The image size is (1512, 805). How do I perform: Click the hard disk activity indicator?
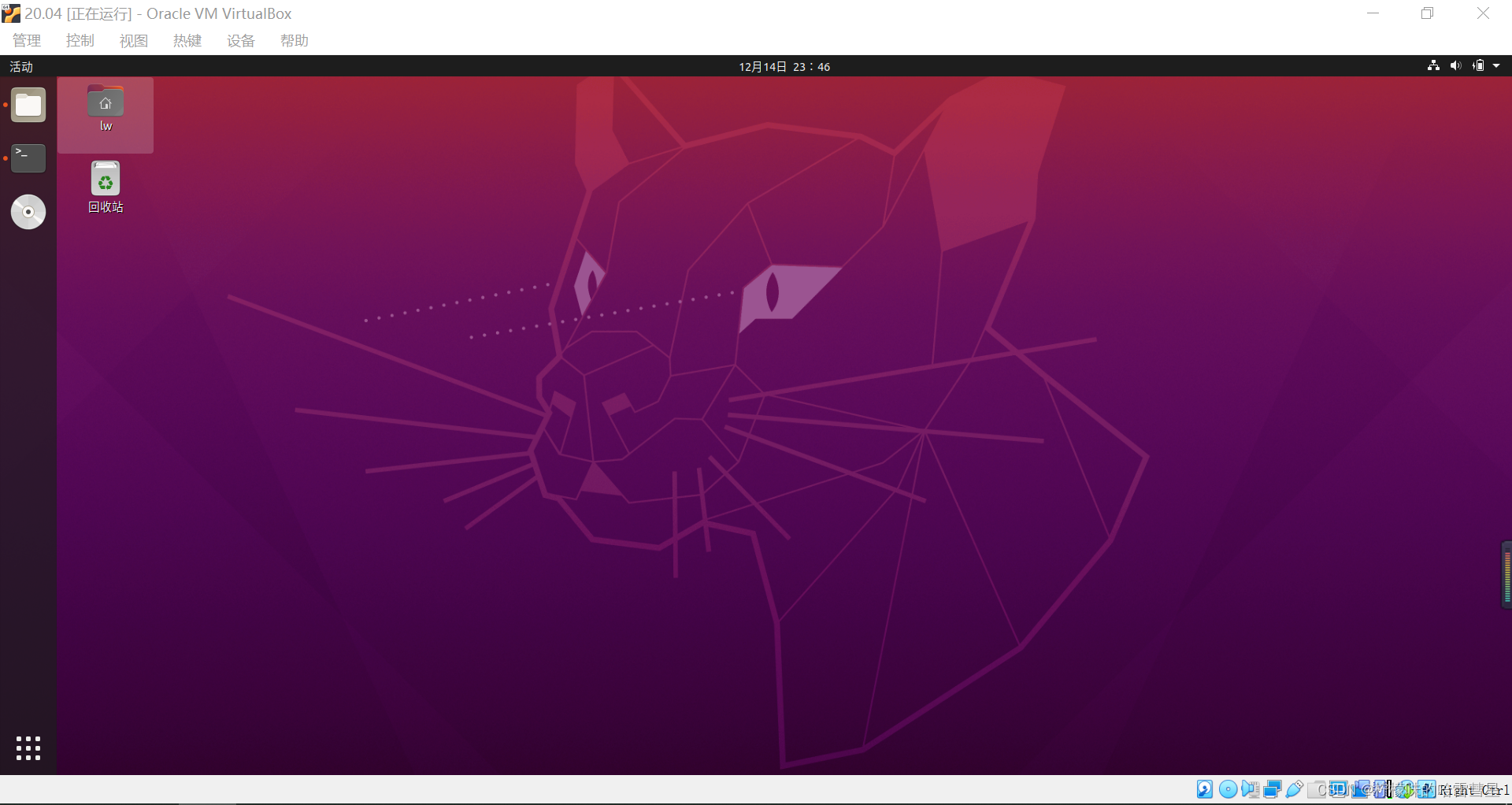click(x=1205, y=789)
